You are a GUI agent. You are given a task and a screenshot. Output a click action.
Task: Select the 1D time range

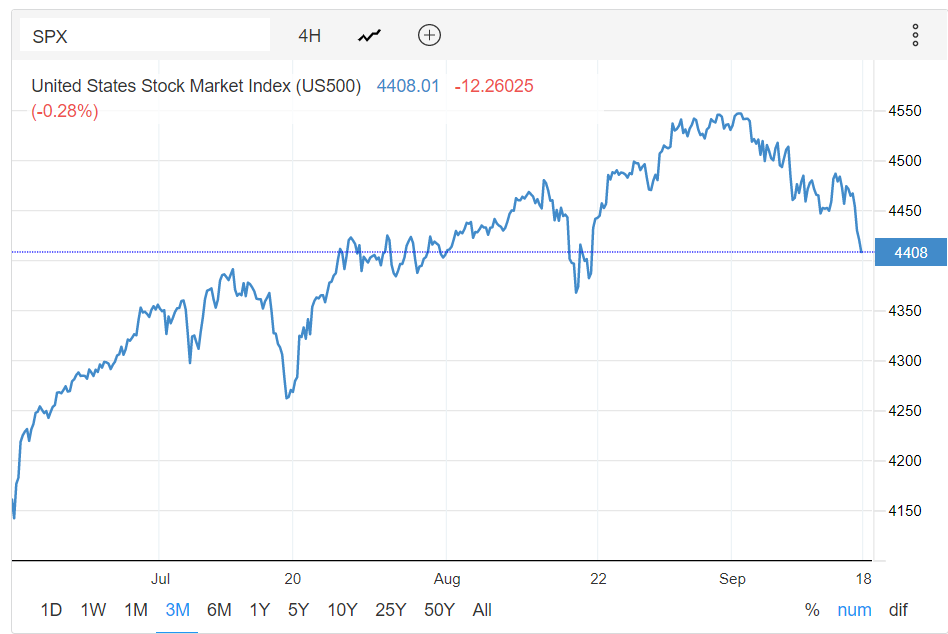pos(51,610)
